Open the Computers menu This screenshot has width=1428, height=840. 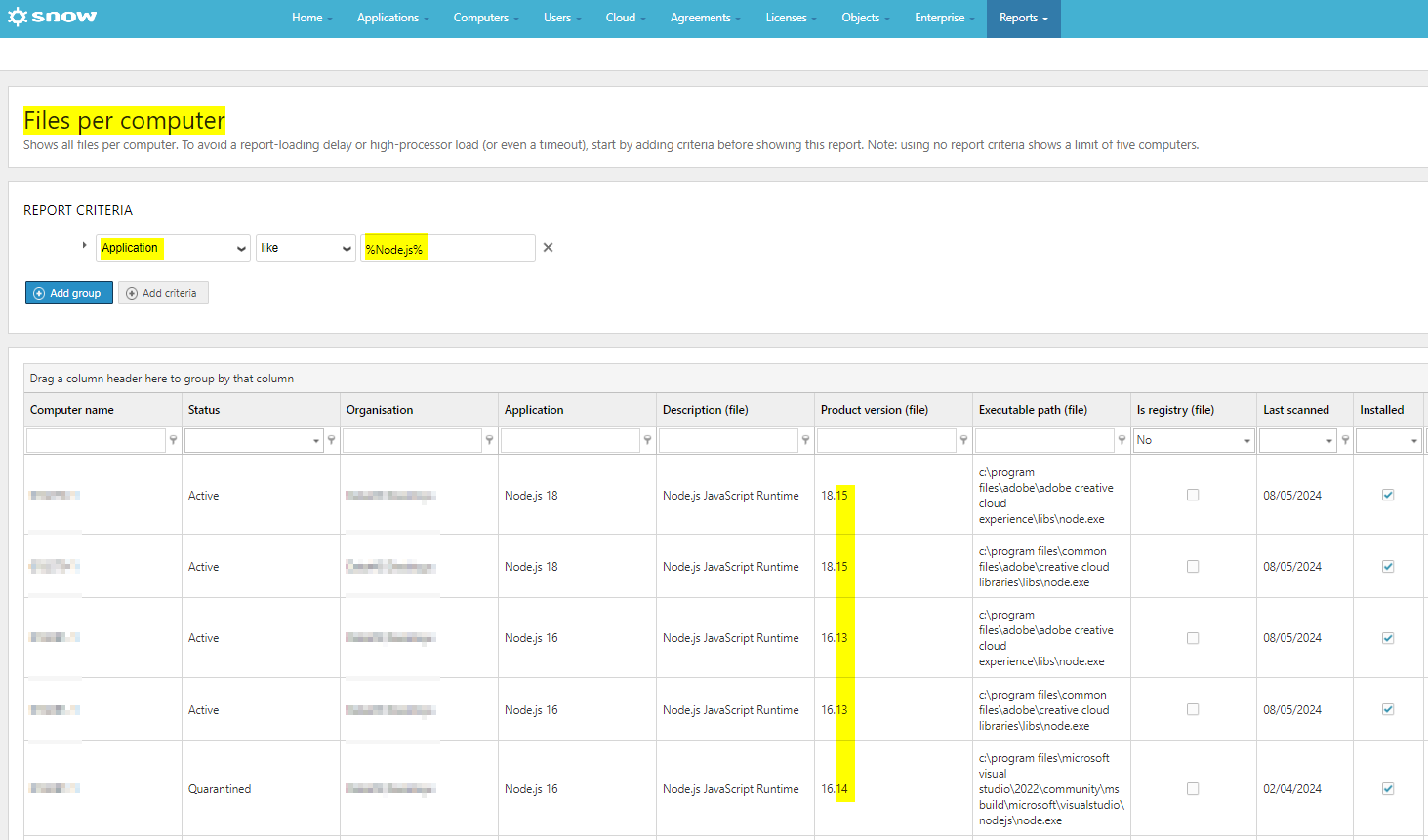tap(485, 18)
